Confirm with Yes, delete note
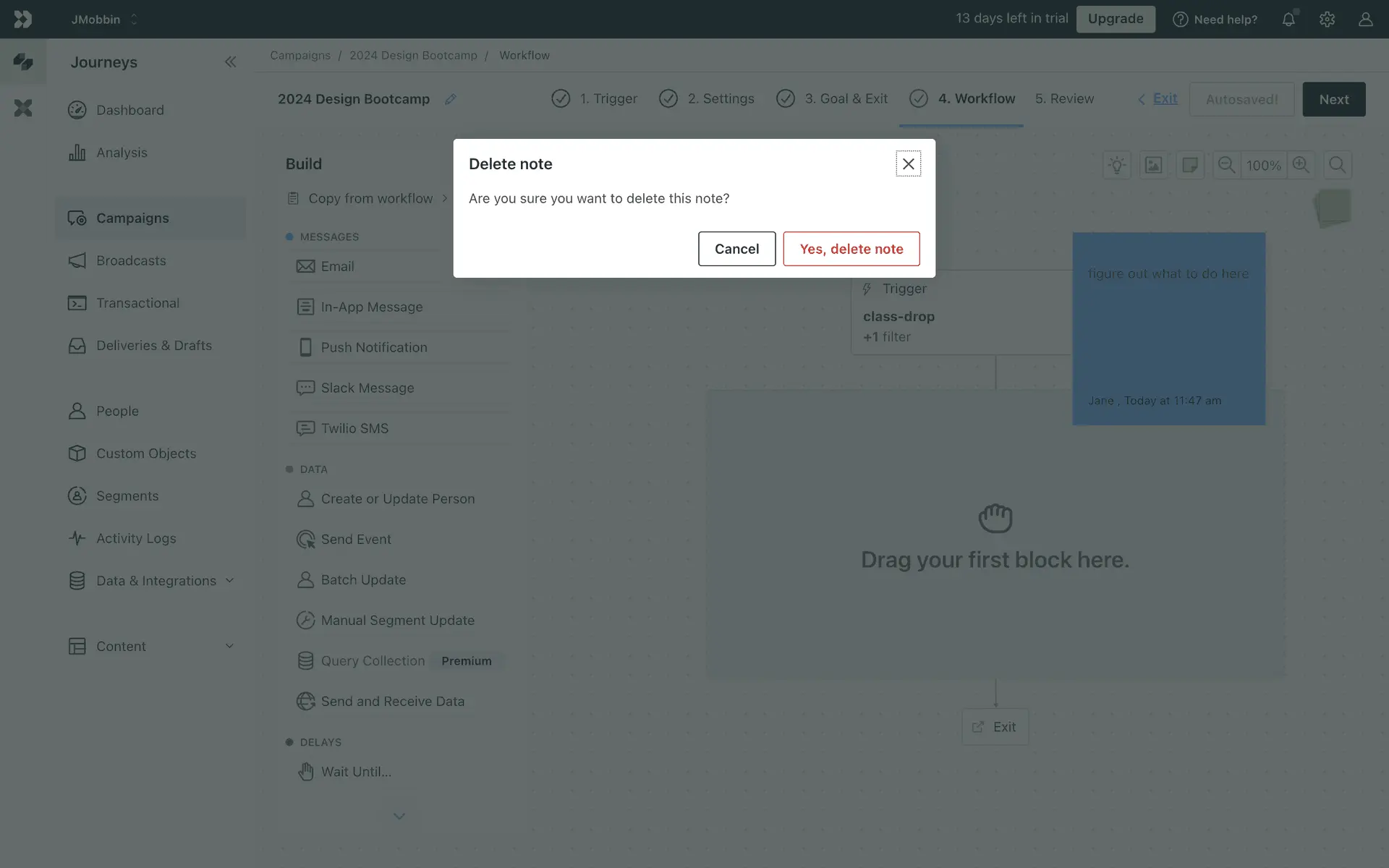Screen dimensions: 1389x868 pyautogui.click(x=851, y=249)
